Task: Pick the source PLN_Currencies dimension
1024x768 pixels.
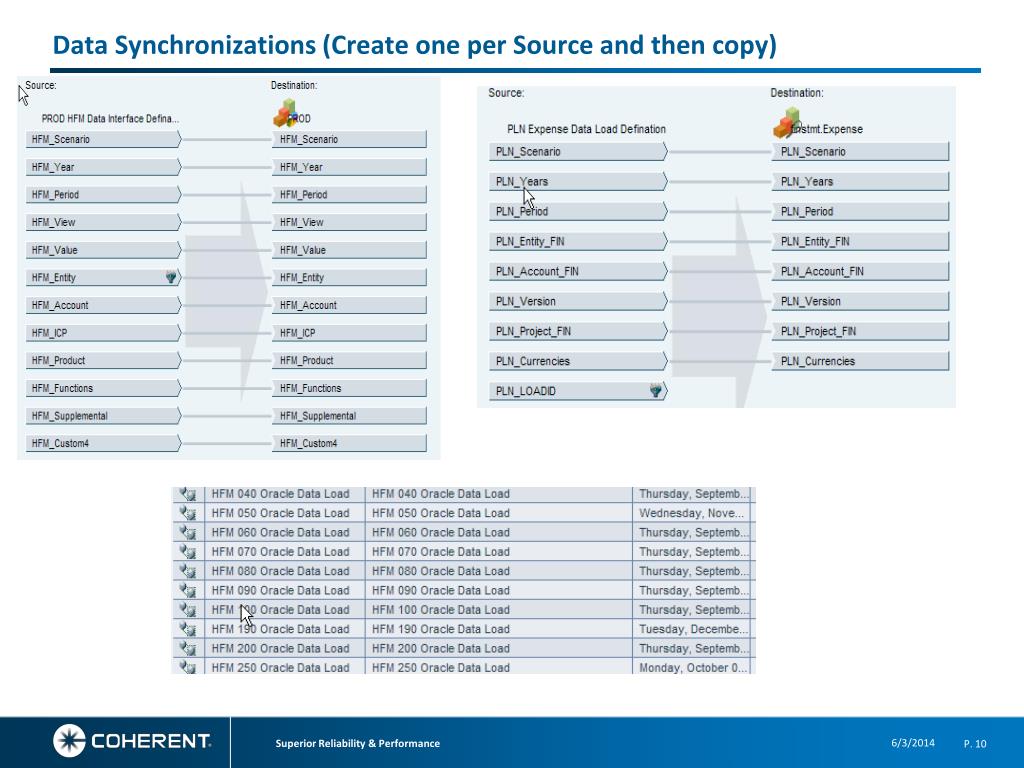Action: (x=578, y=361)
